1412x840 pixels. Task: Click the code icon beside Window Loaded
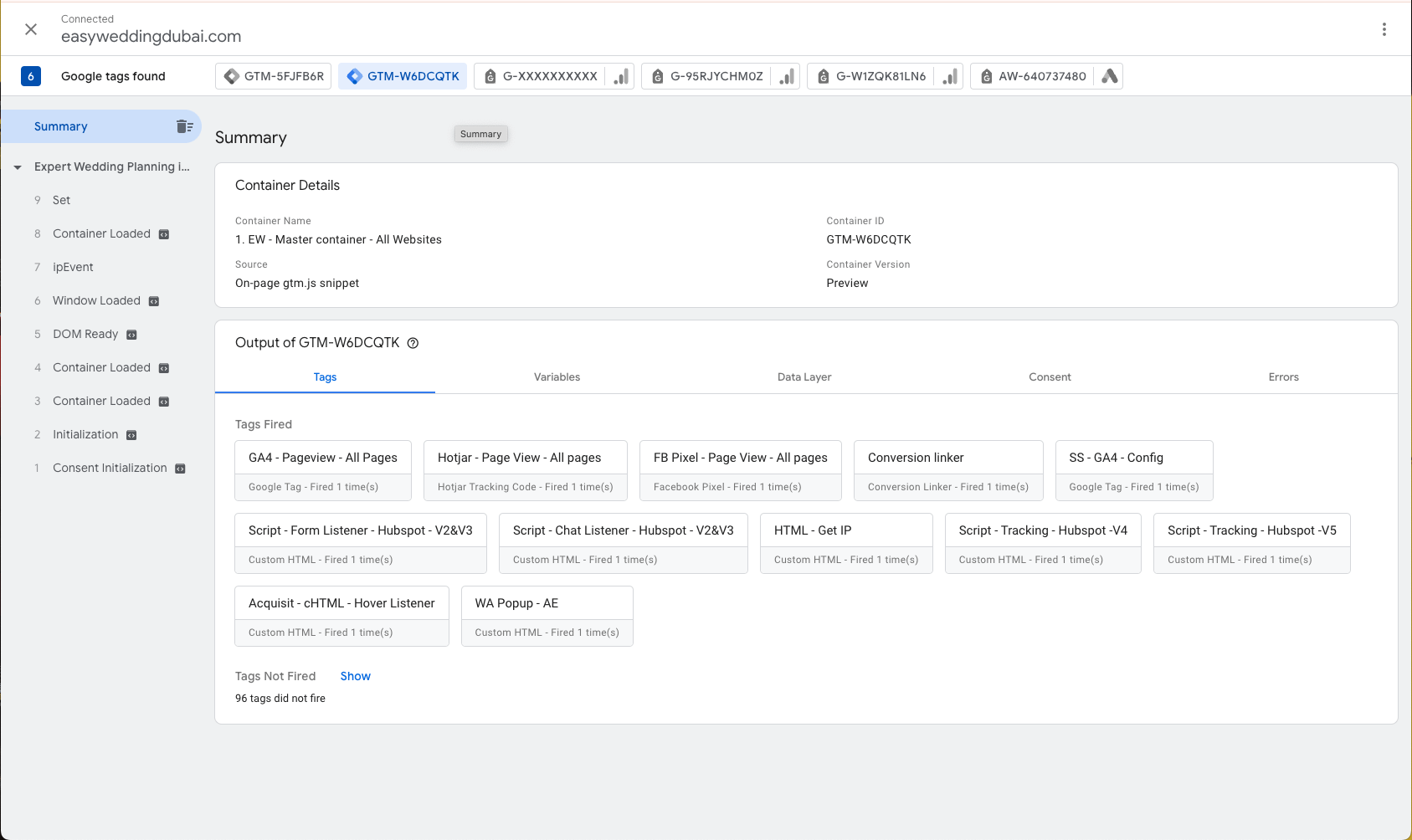(154, 301)
